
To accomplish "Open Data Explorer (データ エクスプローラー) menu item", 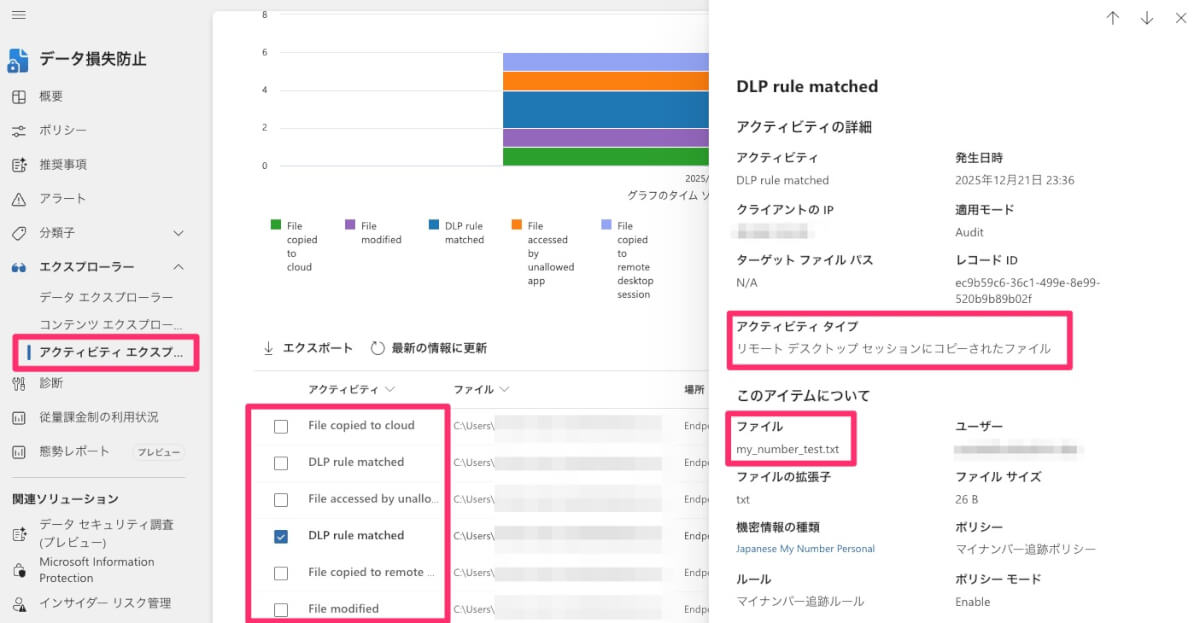I will coord(106,298).
